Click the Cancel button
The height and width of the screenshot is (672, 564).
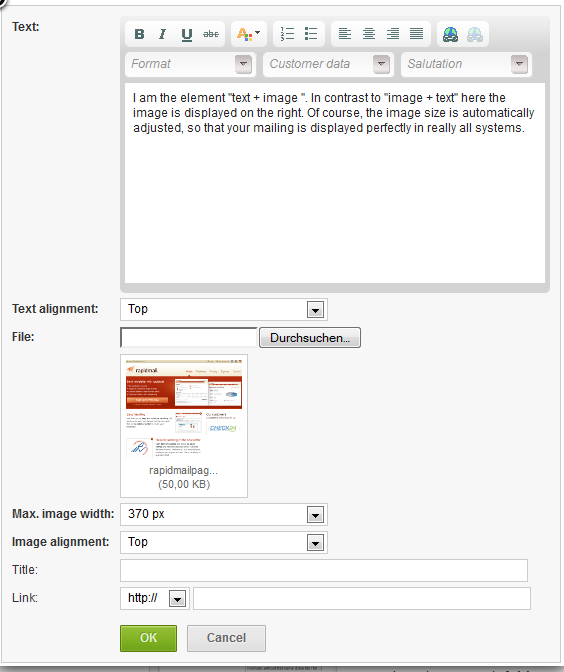tap(226, 638)
